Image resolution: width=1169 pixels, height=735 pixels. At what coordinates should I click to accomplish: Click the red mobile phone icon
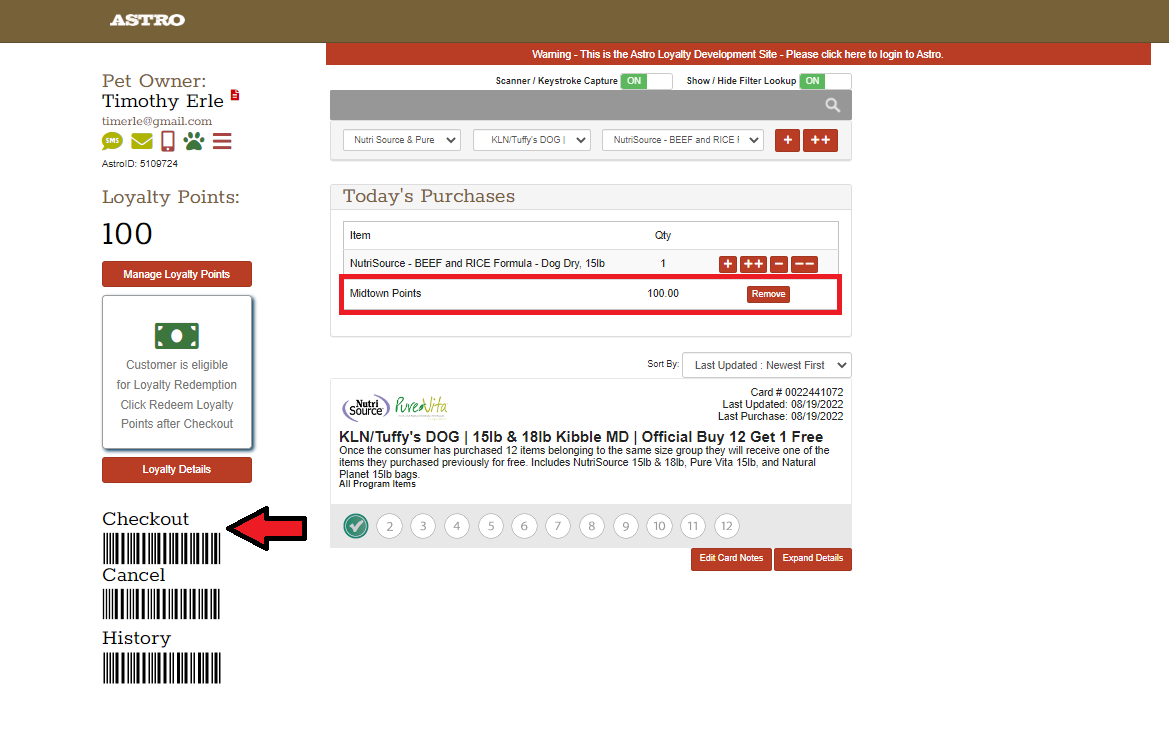(x=167, y=141)
